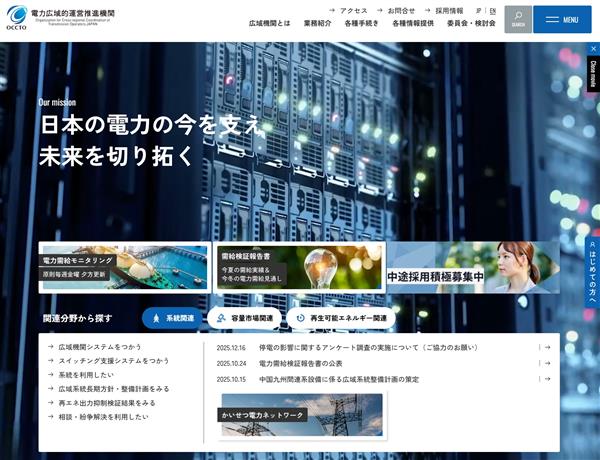Image resolution: width=600 pixels, height=460 pixels.
Task: Open the 中途採用積極募集中 banner
Action: coord(474,268)
